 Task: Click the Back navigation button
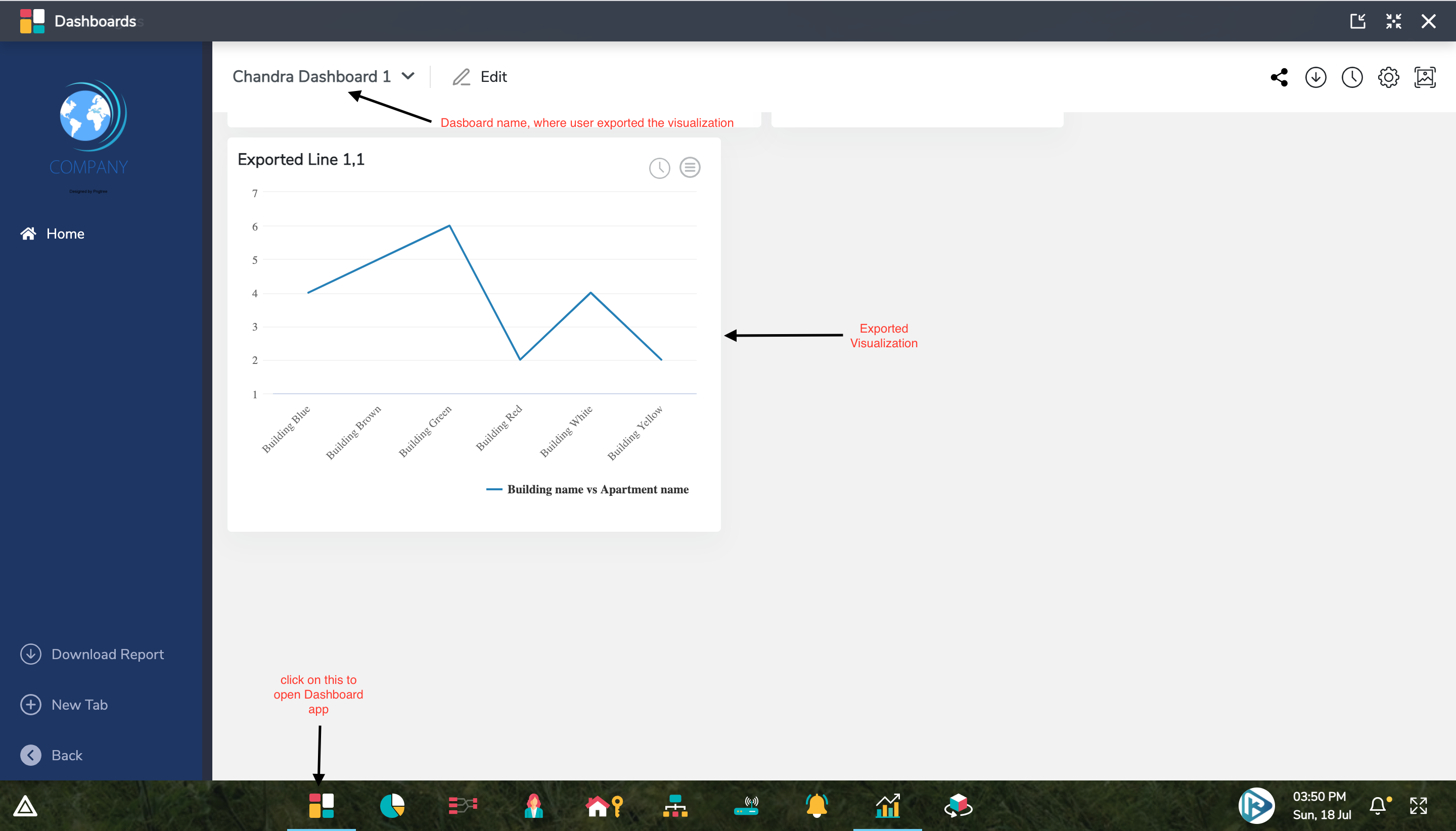click(55, 754)
